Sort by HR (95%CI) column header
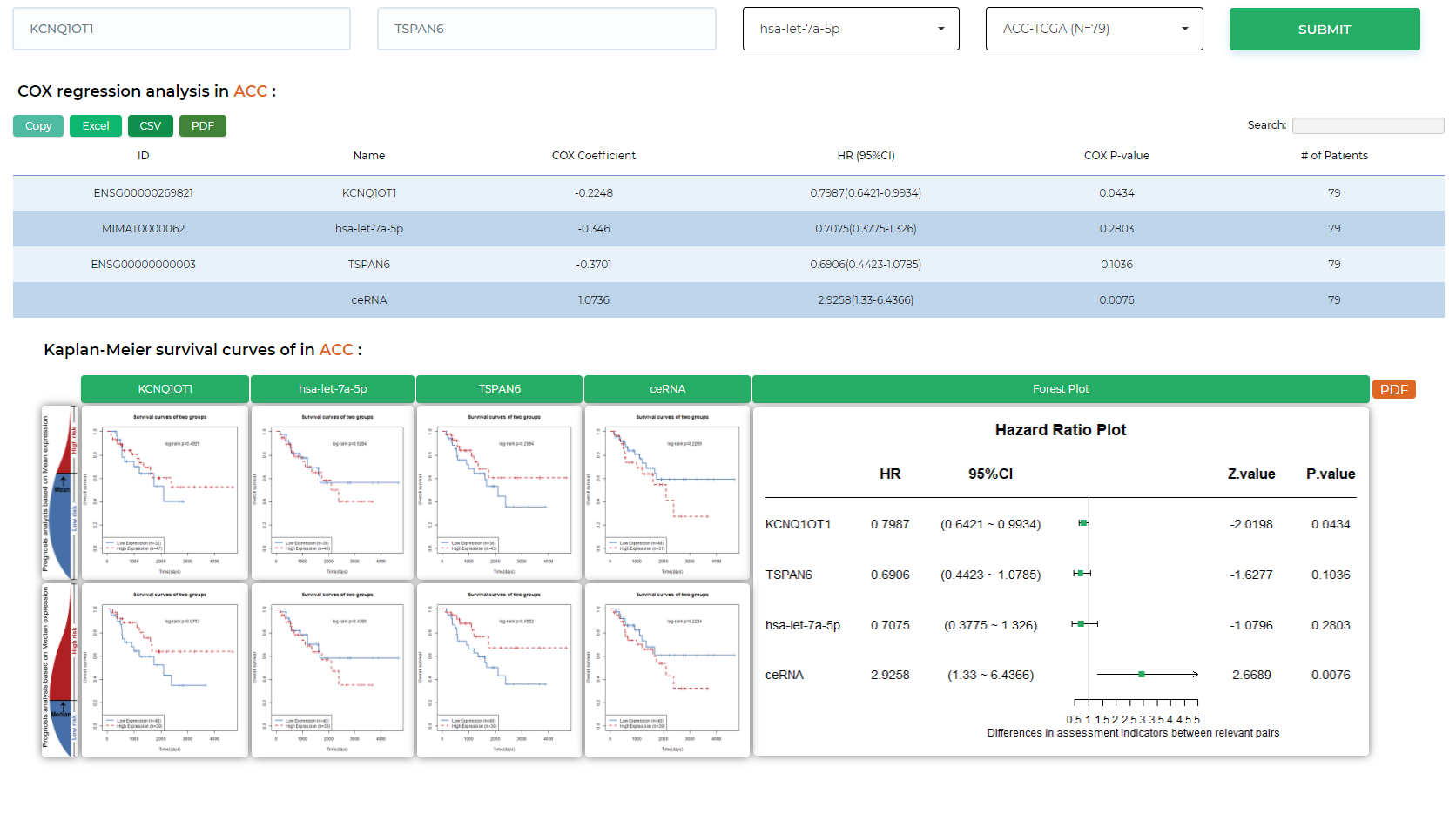The width and height of the screenshot is (1456, 814). click(x=866, y=156)
